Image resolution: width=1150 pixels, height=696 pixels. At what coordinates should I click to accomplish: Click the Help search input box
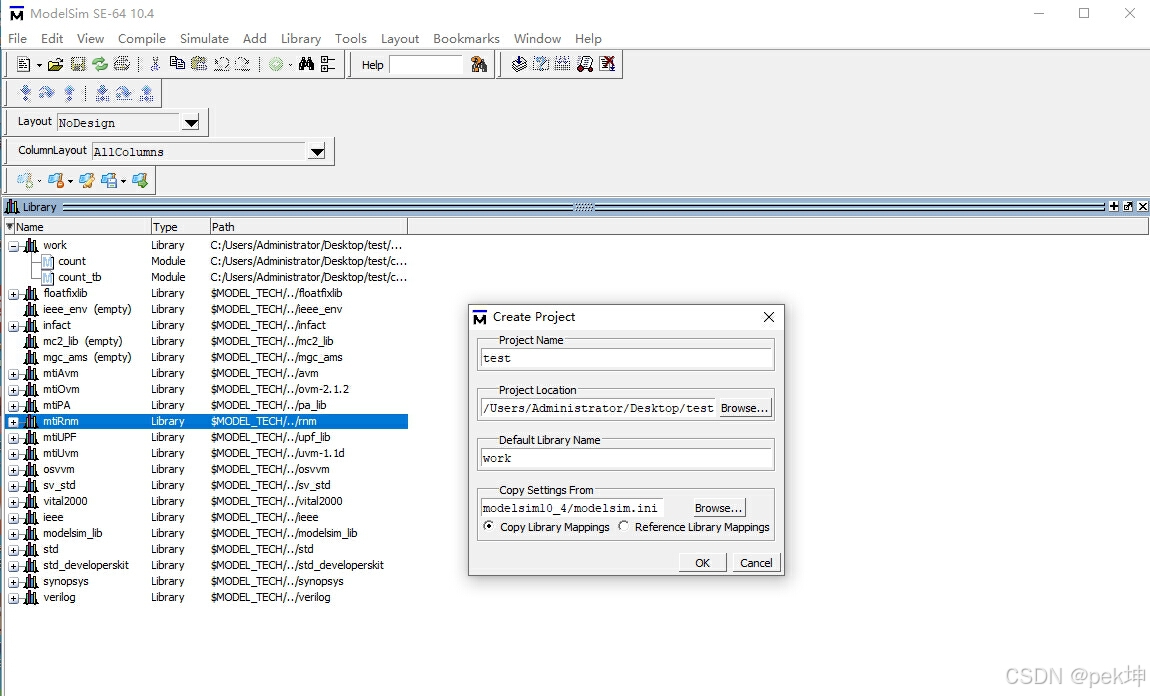click(x=426, y=65)
